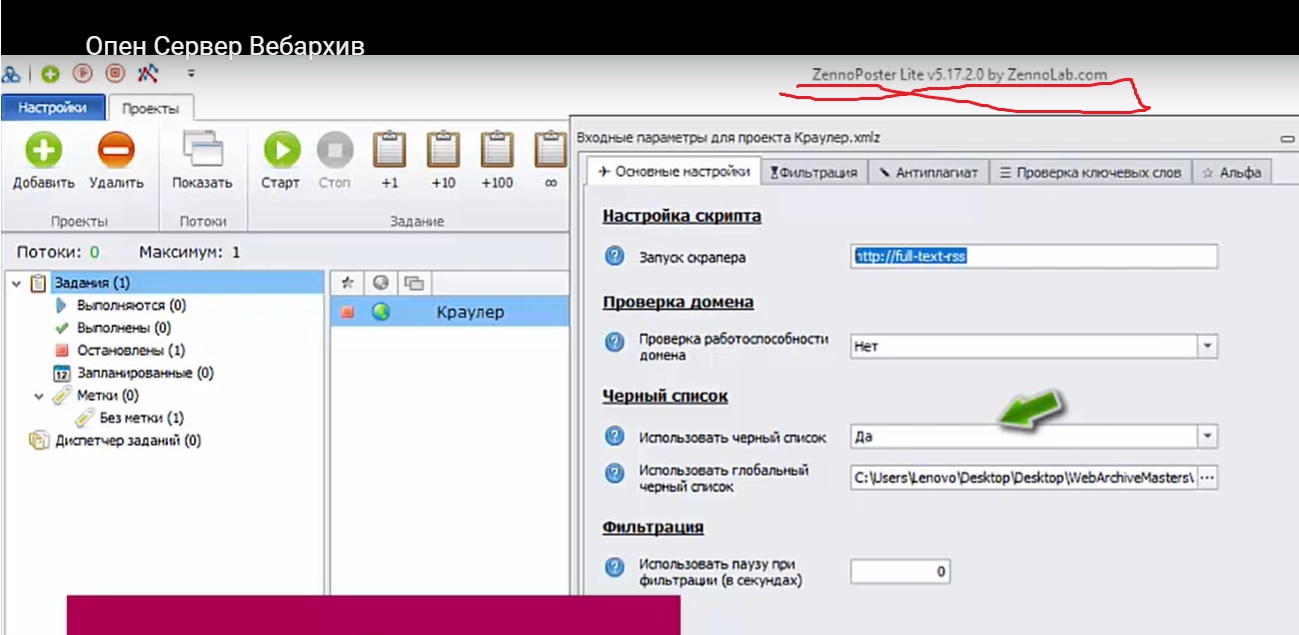
Task: Select Диспетчер заданий (0) in the tree
Action: pyautogui.click(x=128, y=440)
